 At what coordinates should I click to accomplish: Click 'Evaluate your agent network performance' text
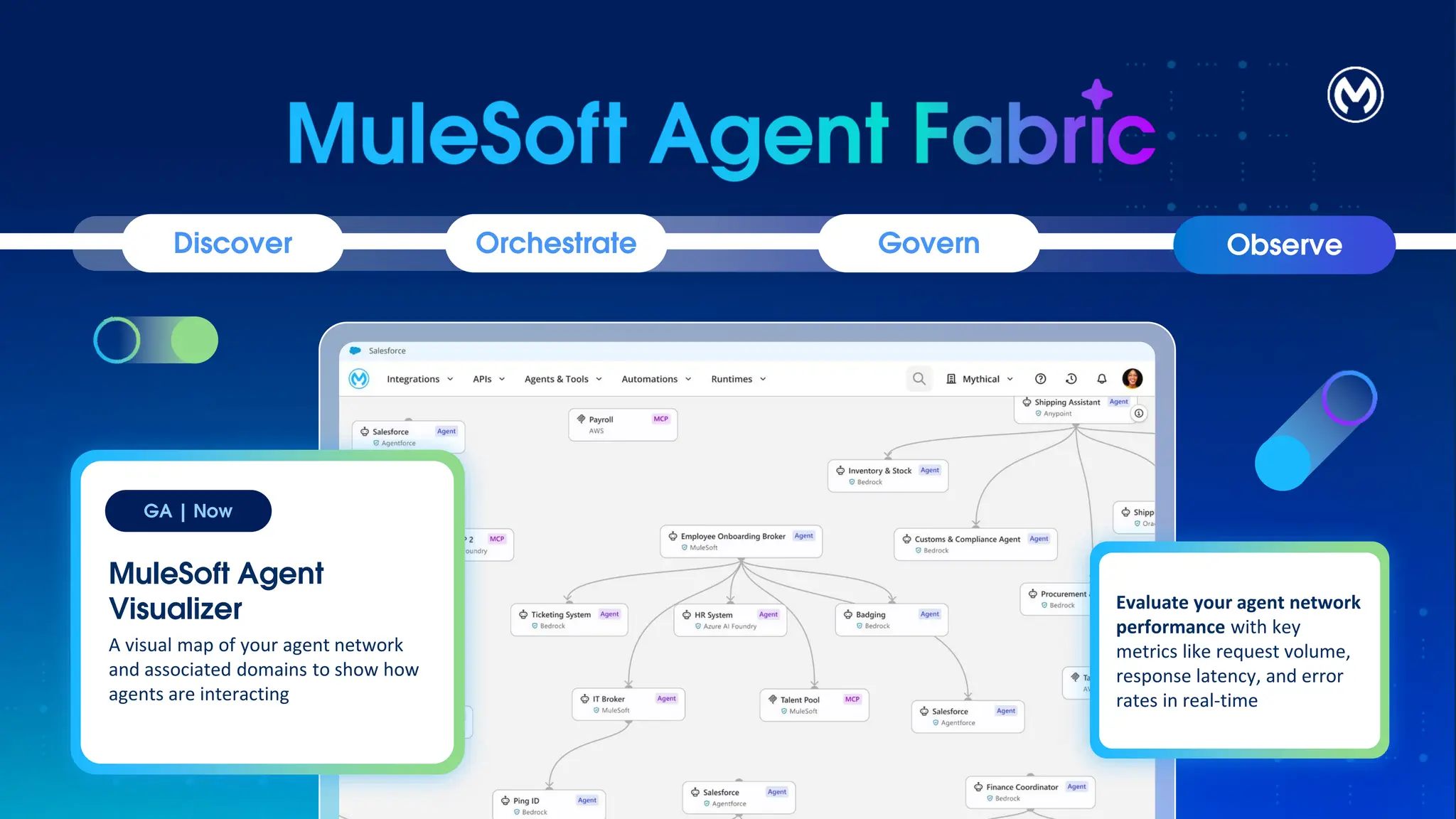(x=1238, y=614)
